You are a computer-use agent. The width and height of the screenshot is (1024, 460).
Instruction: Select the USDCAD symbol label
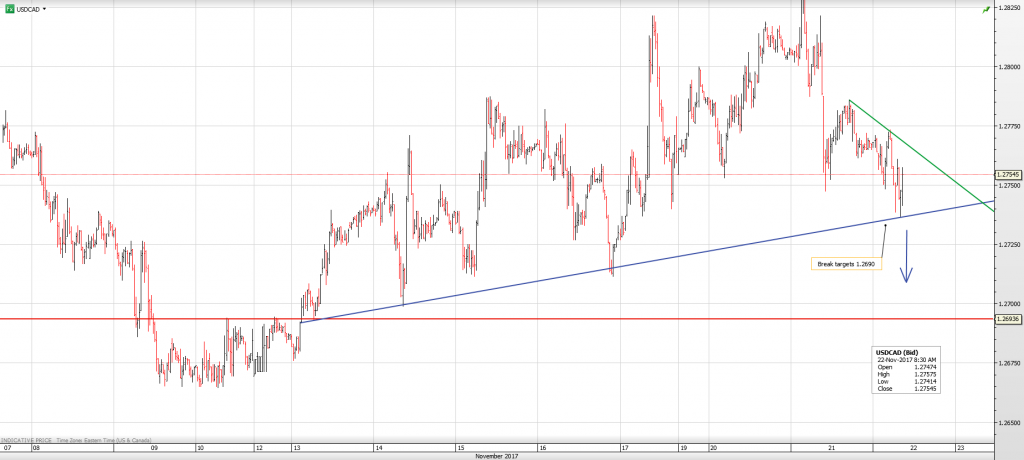(x=28, y=8)
